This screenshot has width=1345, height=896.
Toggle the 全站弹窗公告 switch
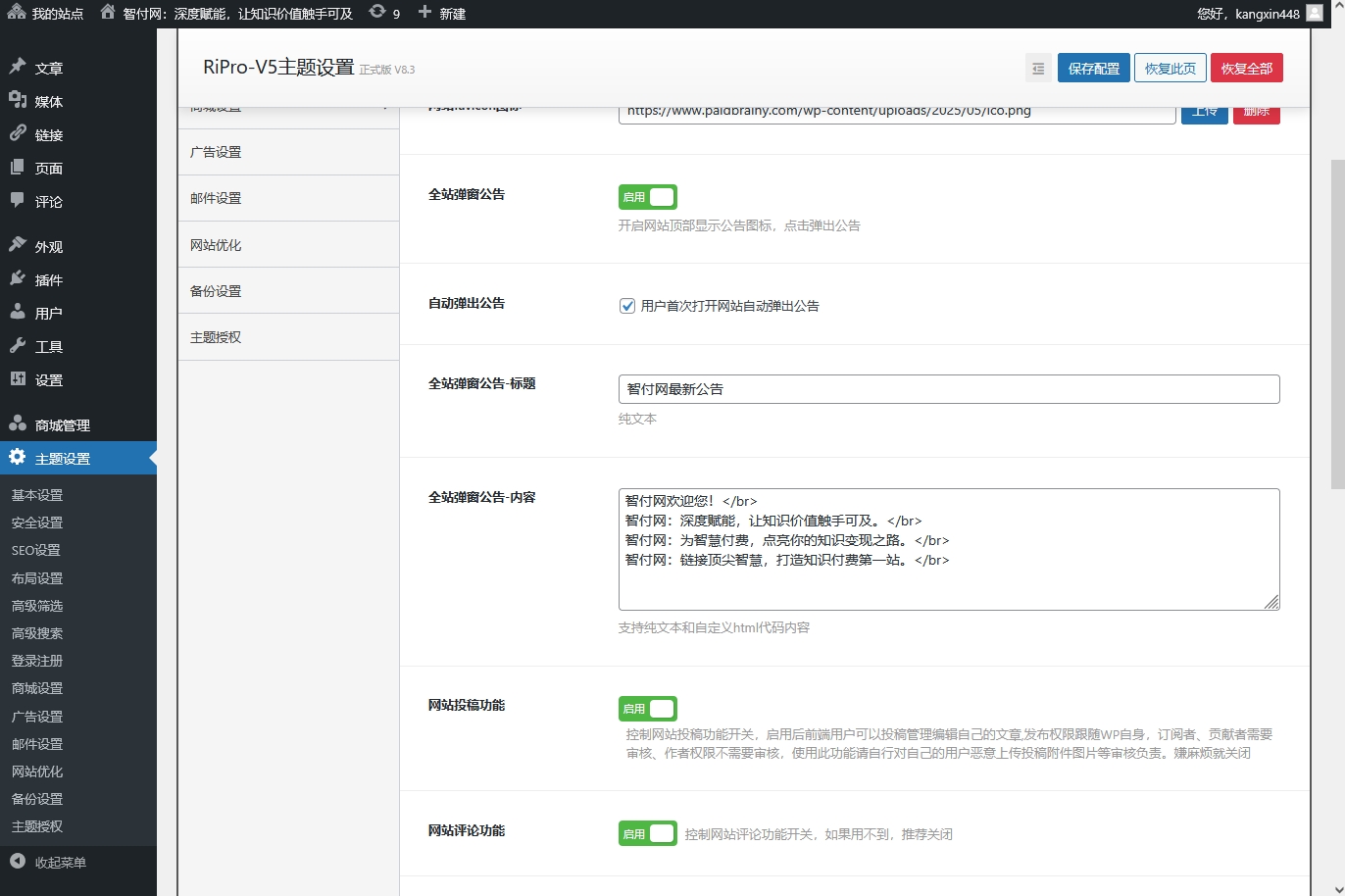click(647, 197)
